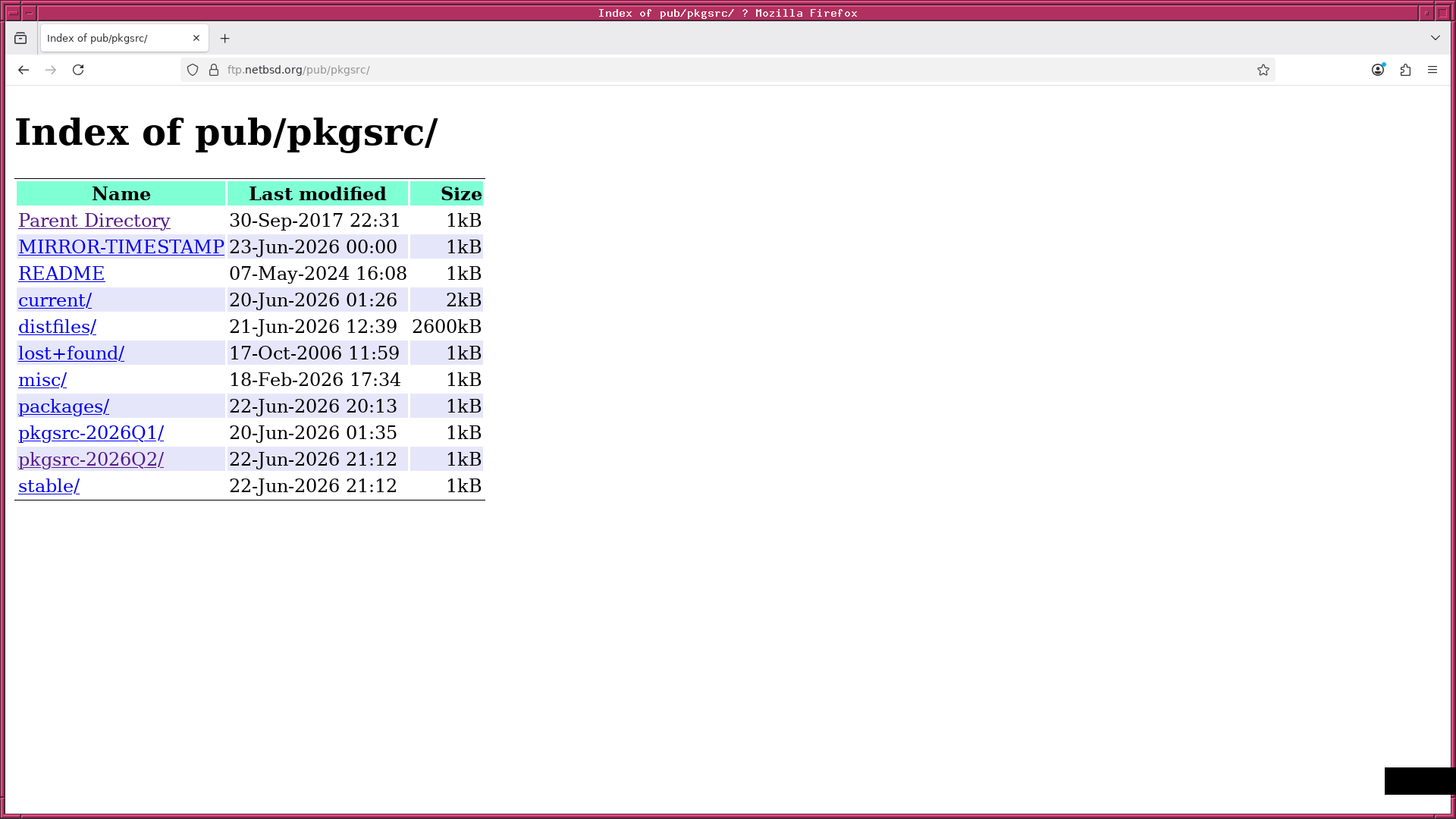Expand the list all tabs chevron

click(x=1436, y=38)
